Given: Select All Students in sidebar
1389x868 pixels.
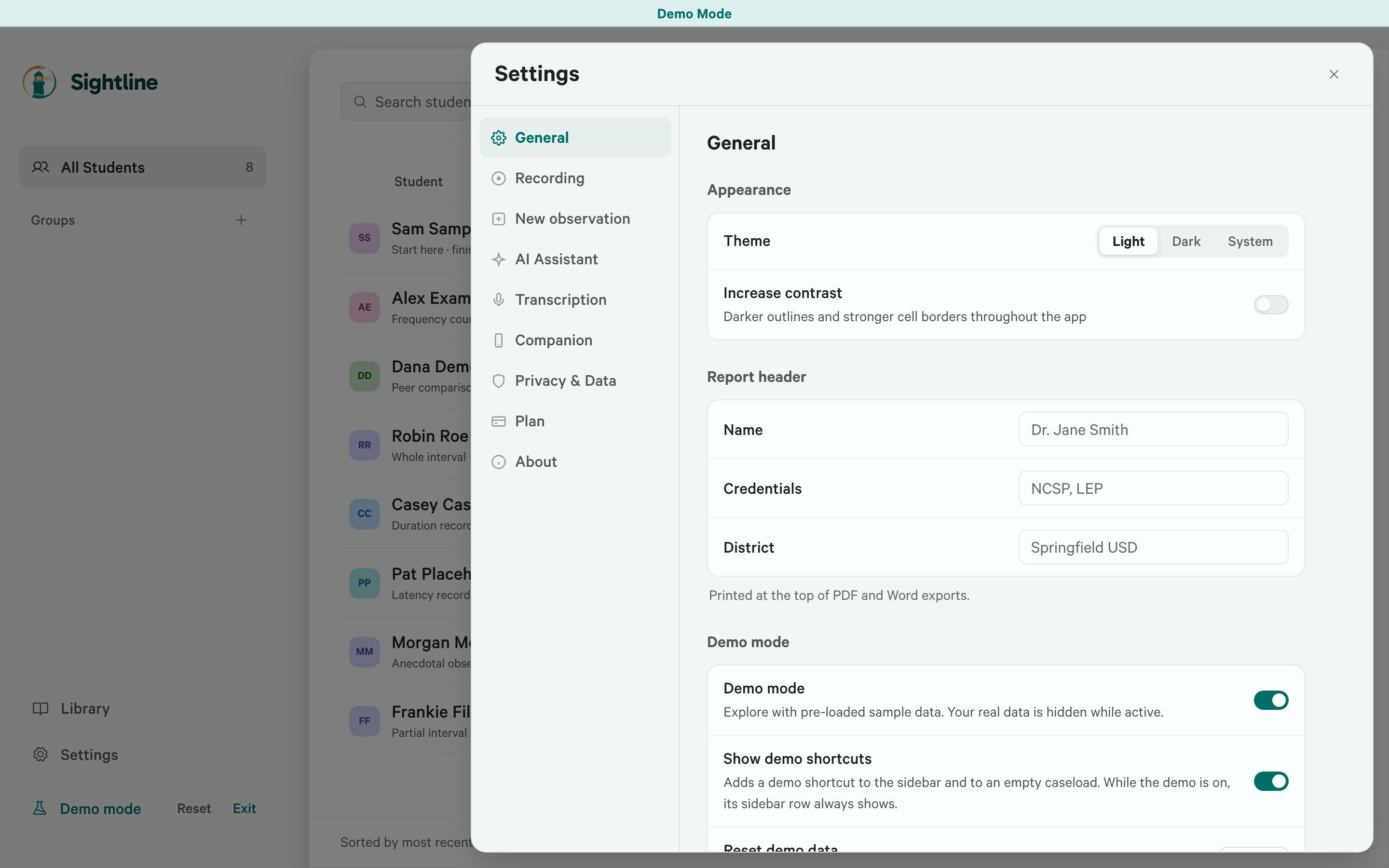Looking at the screenshot, I should pos(142,167).
